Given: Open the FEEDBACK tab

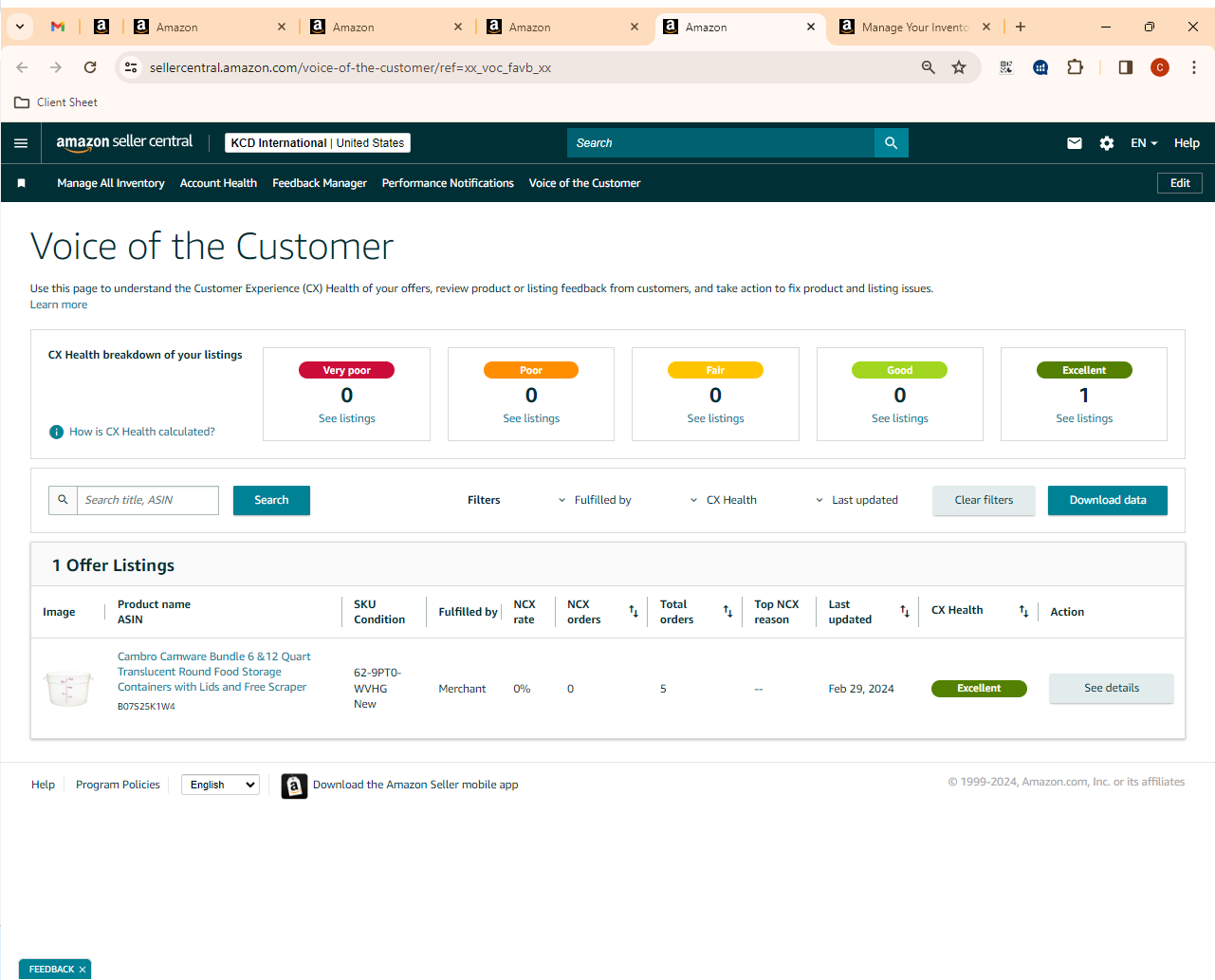Looking at the screenshot, I should click(51, 970).
